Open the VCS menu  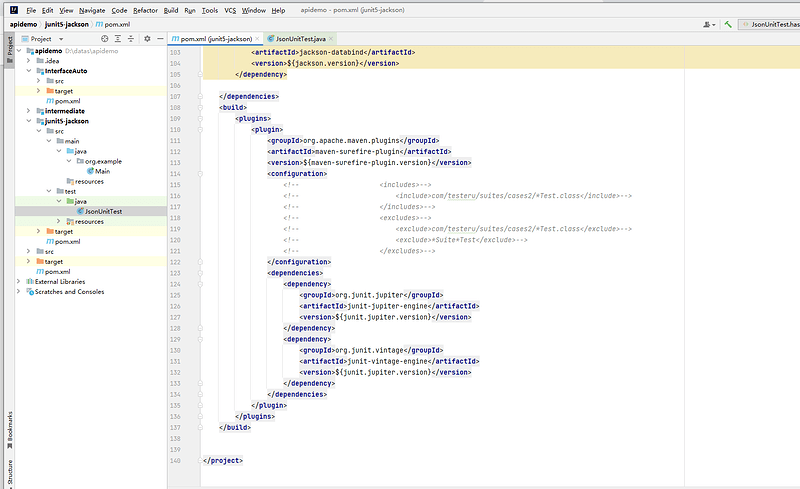pyautogui.click(x=230, y=10)
